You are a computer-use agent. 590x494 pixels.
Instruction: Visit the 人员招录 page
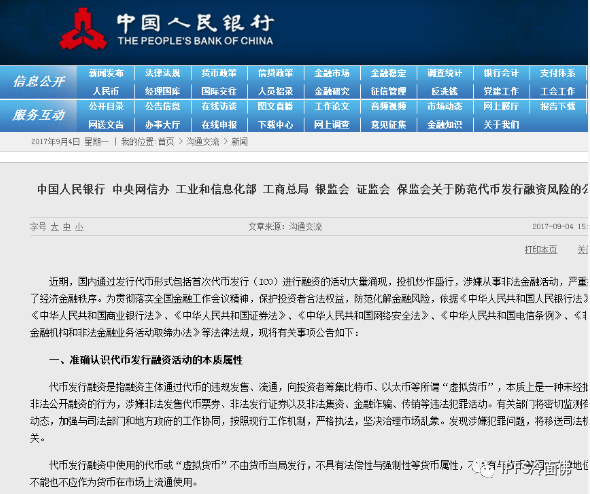275,91
